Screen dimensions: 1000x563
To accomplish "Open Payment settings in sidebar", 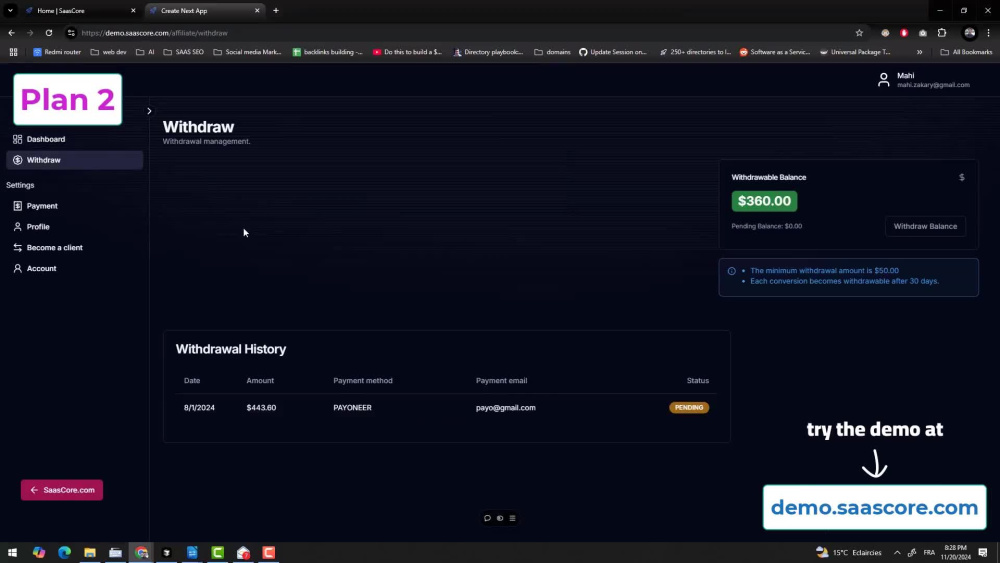I will [x=36, y=206].
